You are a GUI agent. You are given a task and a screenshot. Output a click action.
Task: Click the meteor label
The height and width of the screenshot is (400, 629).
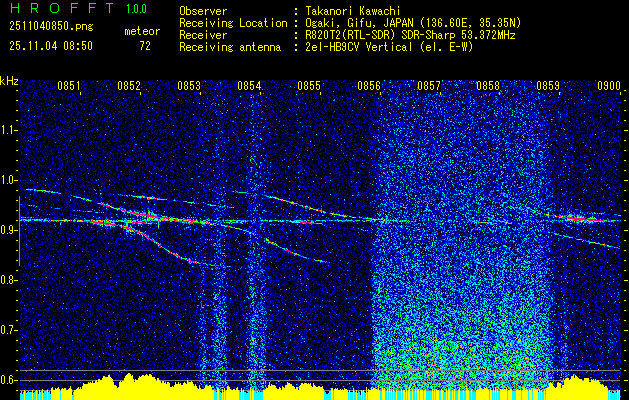pyautogui.click(x=142, y=31)
